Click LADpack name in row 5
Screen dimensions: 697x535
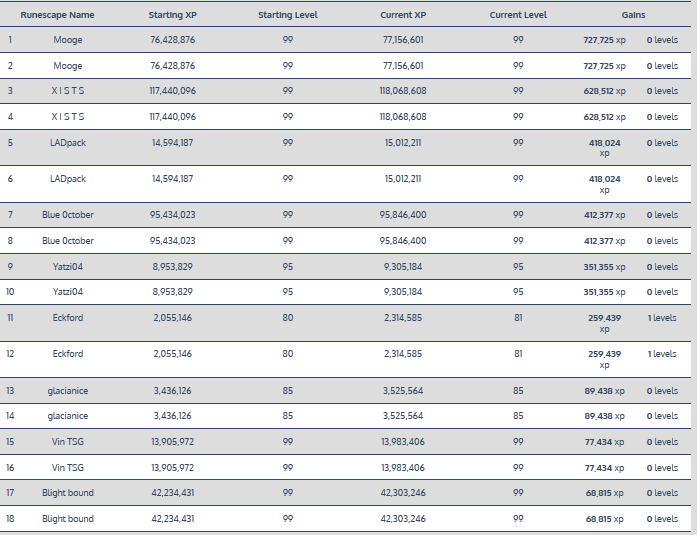(68, 143)
